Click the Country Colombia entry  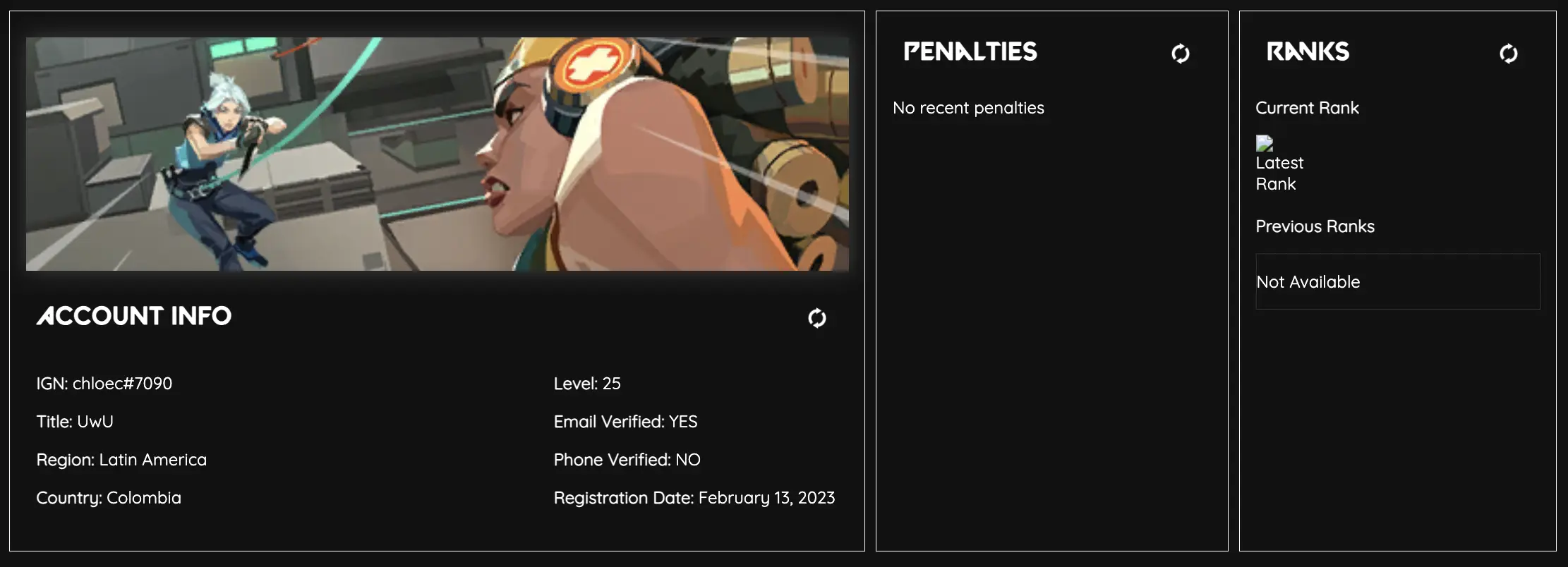[109, 498]
